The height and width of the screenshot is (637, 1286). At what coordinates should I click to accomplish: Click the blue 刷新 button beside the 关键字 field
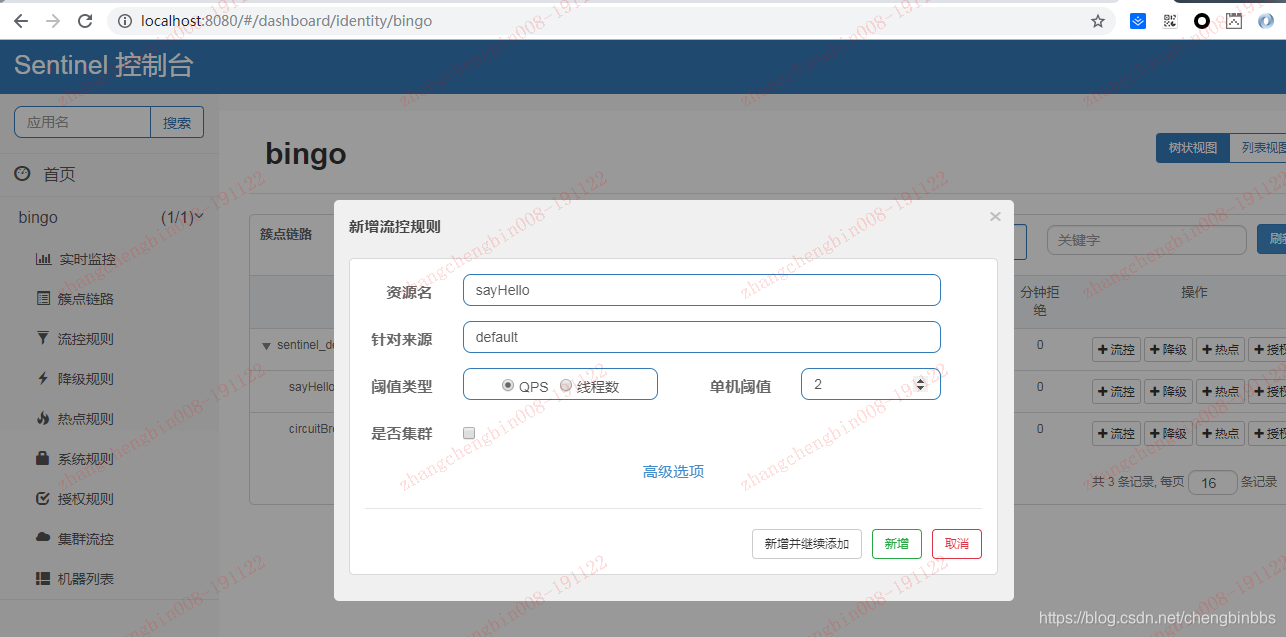pyautogui.click(x=1272, y=240)
